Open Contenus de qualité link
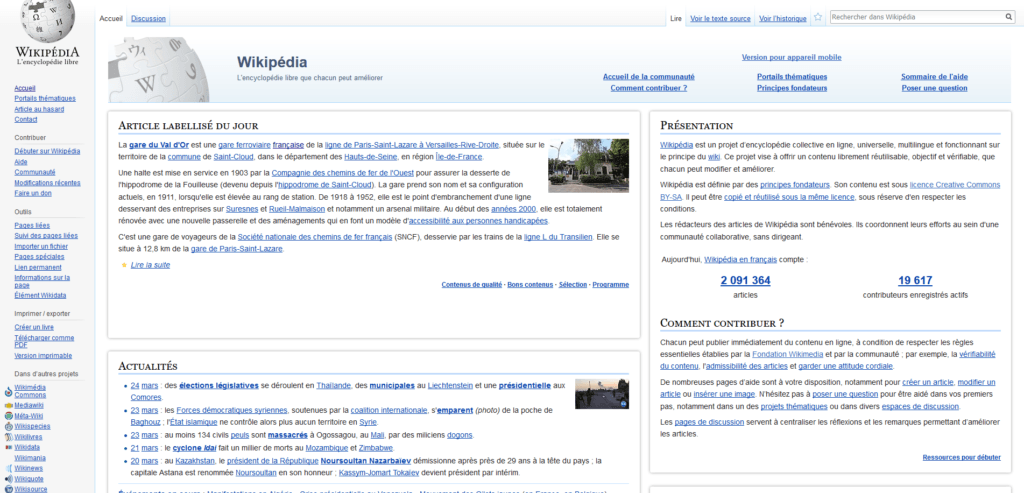 (x=472, y=285)
